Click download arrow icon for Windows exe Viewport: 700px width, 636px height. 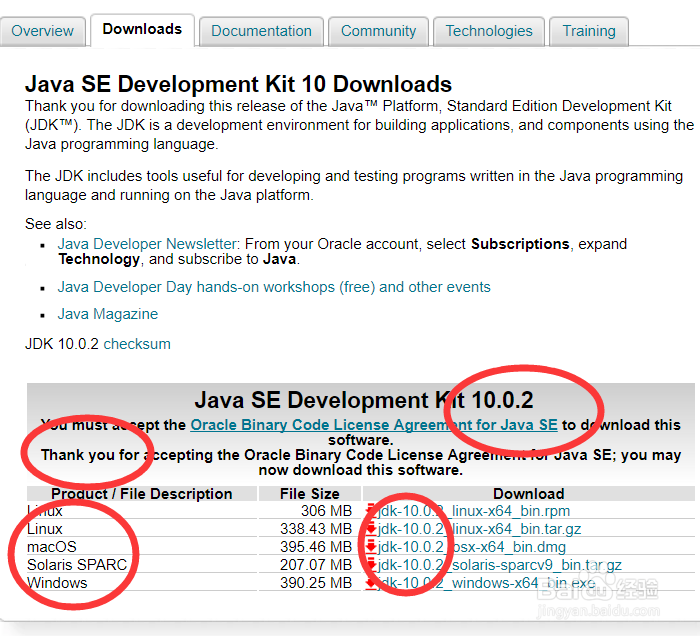tap(371, 583)
